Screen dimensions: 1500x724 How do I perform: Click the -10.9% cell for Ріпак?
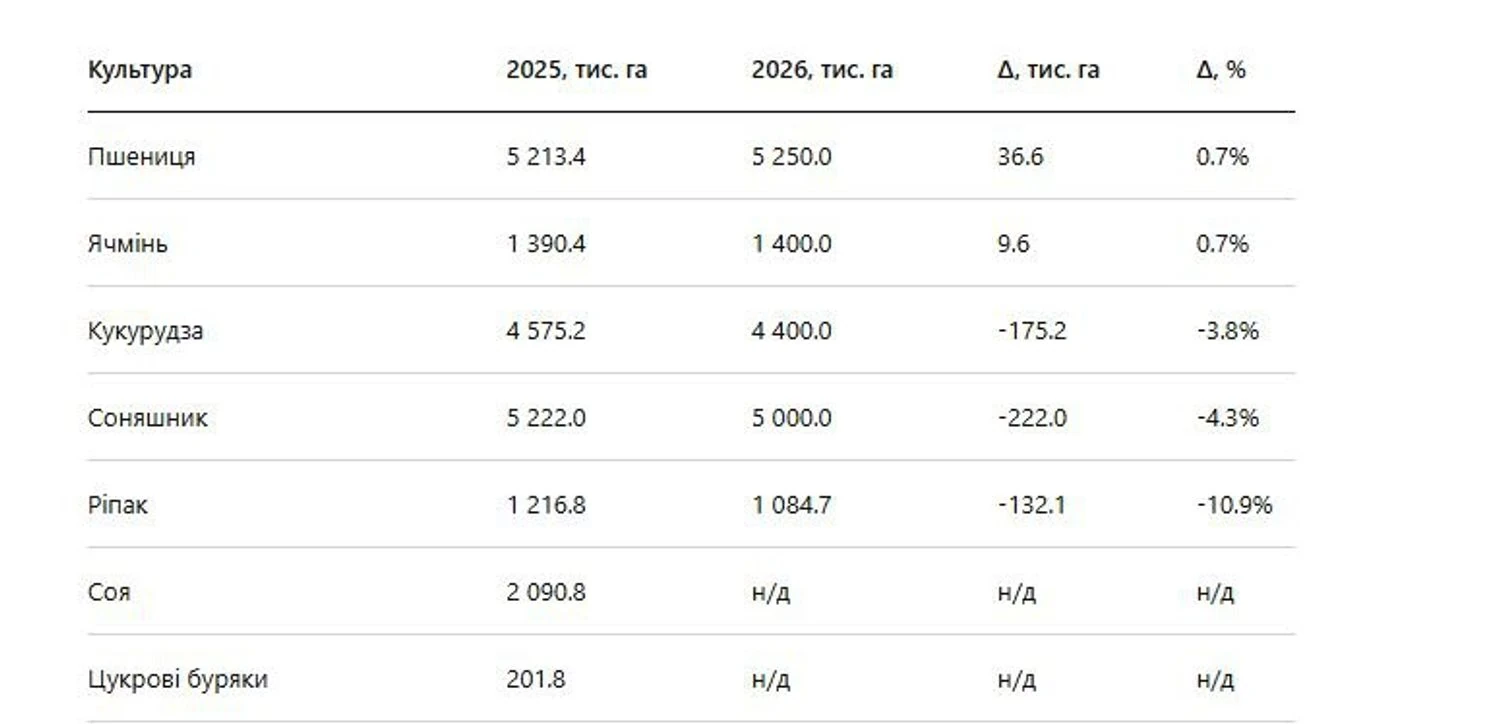[x=1234, y=505]
